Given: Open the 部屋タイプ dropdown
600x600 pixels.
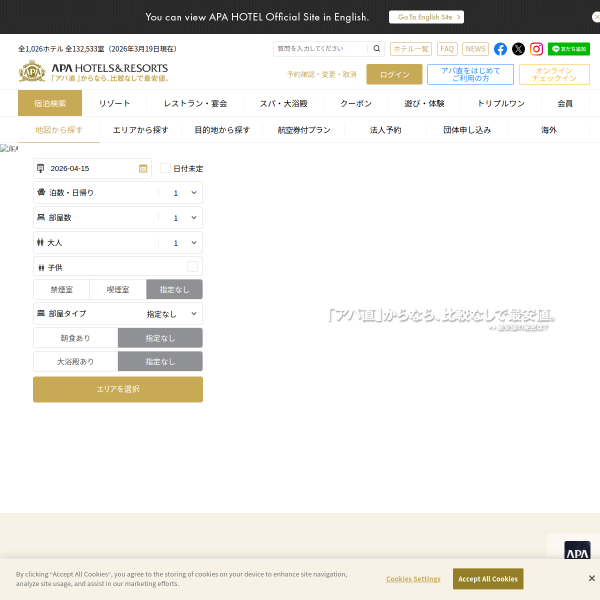Looking at the screenshot, I should [118, 313].
